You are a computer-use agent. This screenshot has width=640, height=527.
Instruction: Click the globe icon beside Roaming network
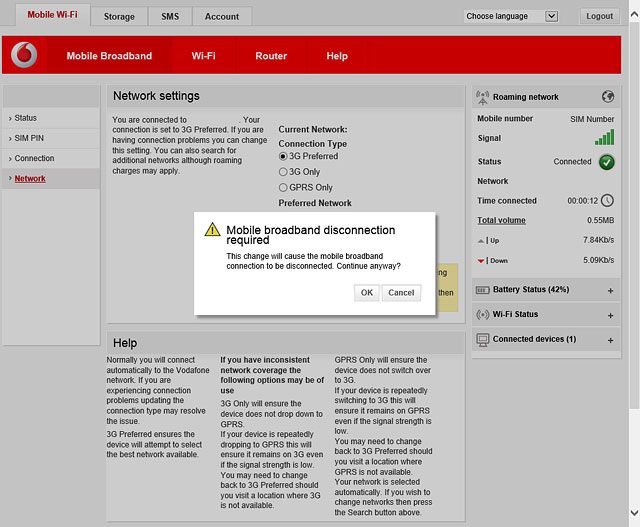tap(608, 97)
